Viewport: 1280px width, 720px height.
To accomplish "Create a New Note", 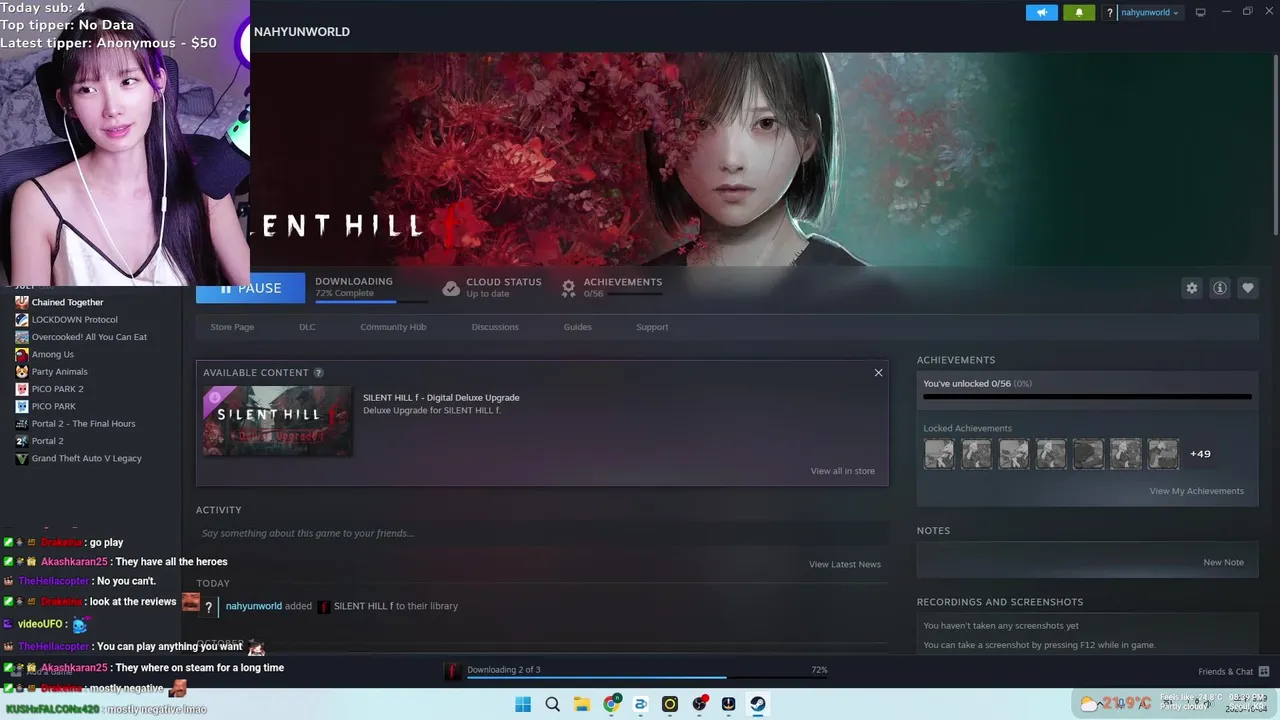I will point(1223,562).
